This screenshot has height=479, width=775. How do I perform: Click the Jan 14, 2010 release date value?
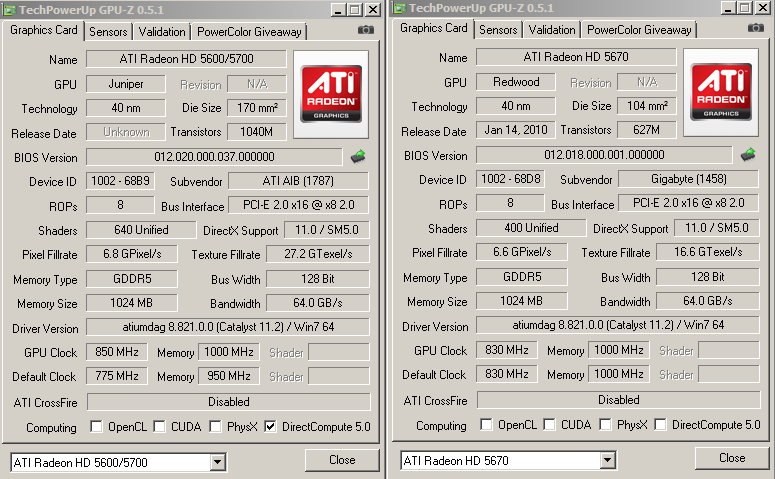click(516, 130)
